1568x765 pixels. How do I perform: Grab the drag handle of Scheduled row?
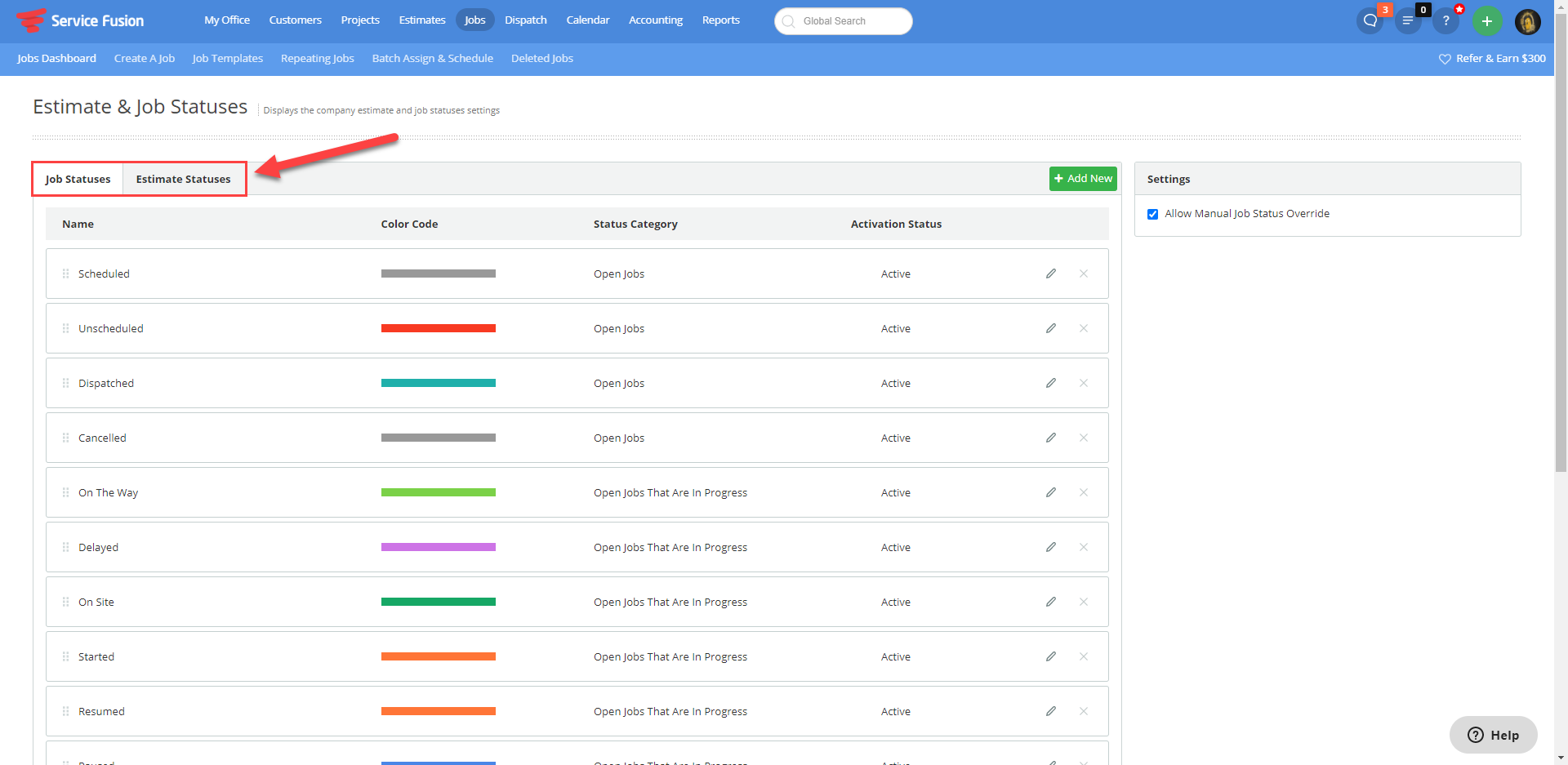pyautogui.click(x=65, y=274)
